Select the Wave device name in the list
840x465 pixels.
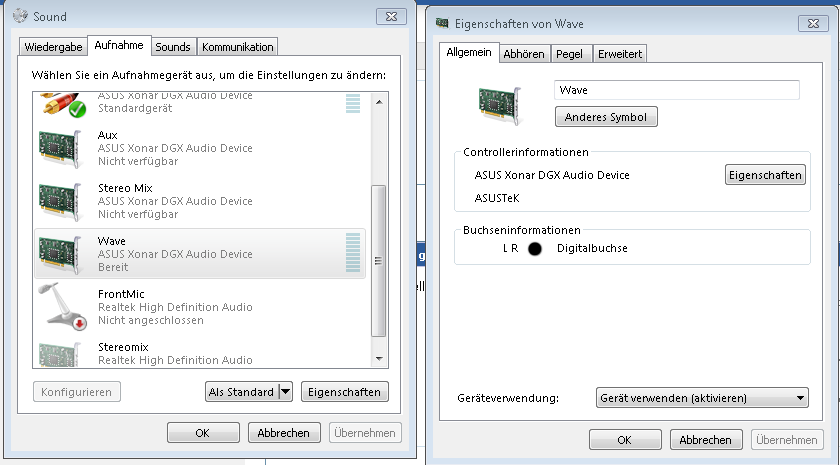(111, 241)
